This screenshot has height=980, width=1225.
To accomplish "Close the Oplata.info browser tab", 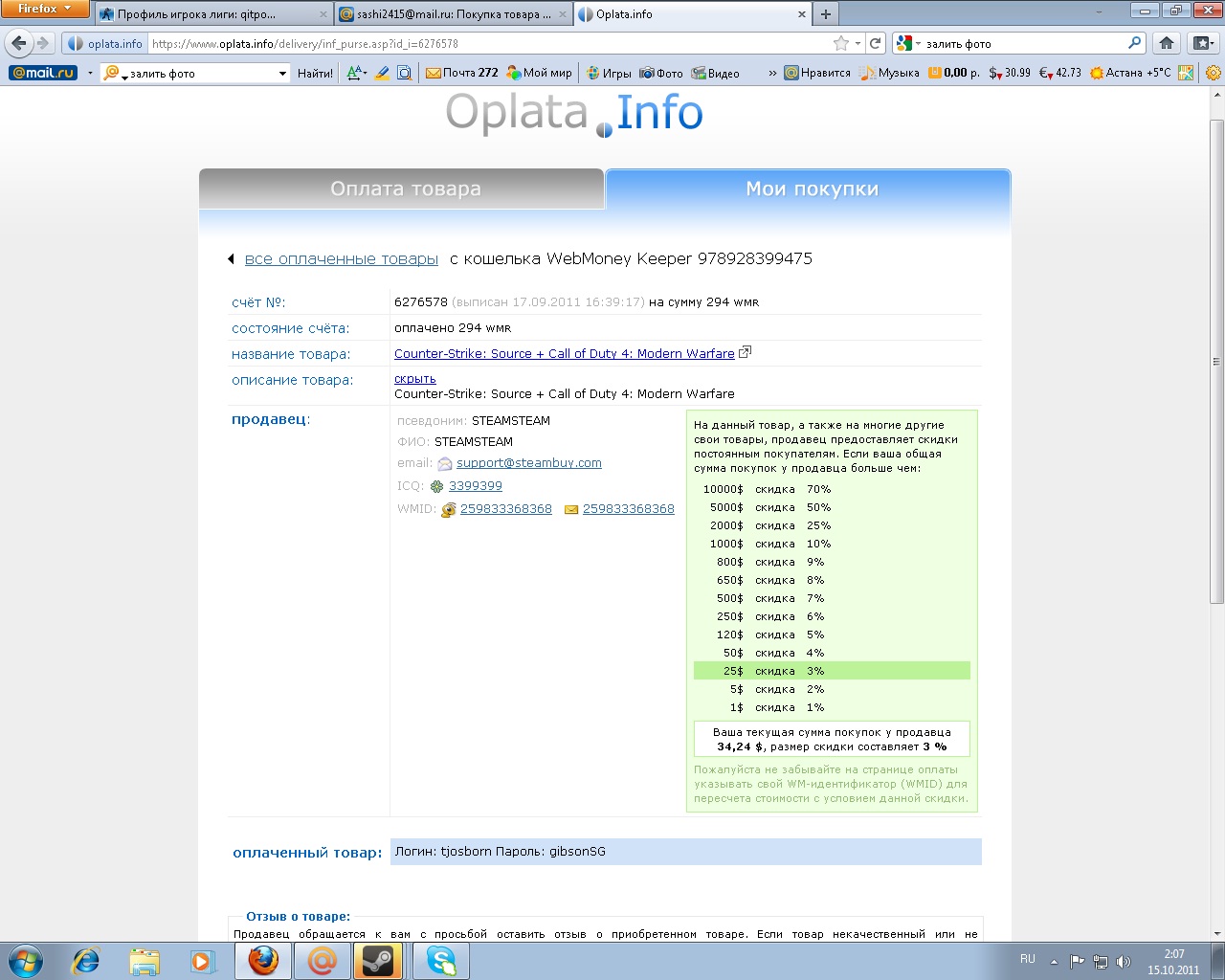I will [802, 14].
